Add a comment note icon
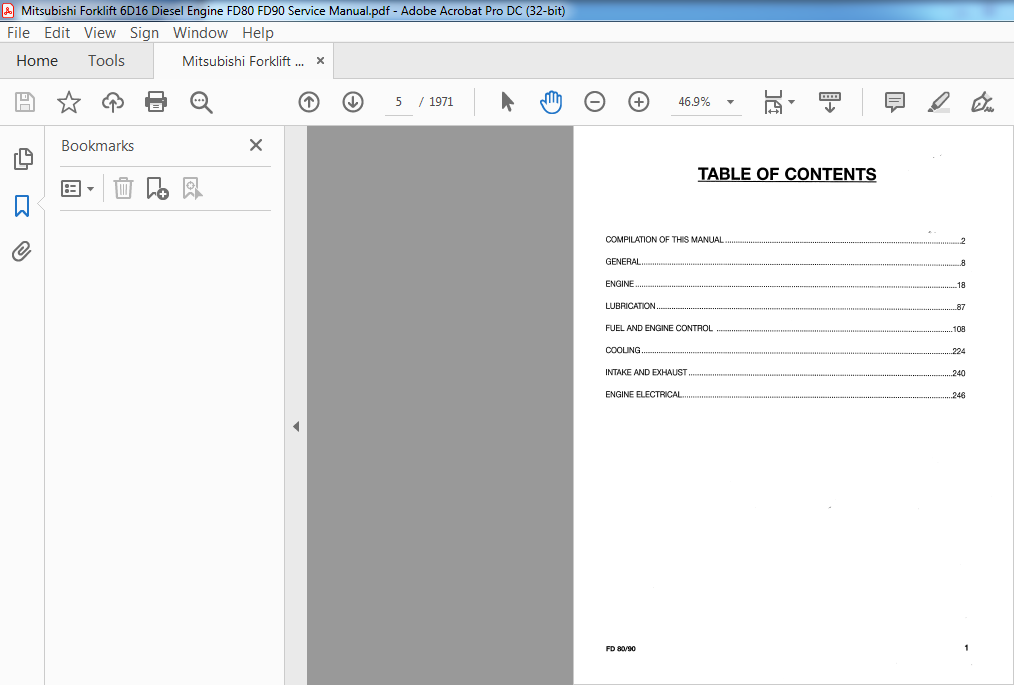The image size is (1014, 685). pyautogui.click(x=894, y=102)
